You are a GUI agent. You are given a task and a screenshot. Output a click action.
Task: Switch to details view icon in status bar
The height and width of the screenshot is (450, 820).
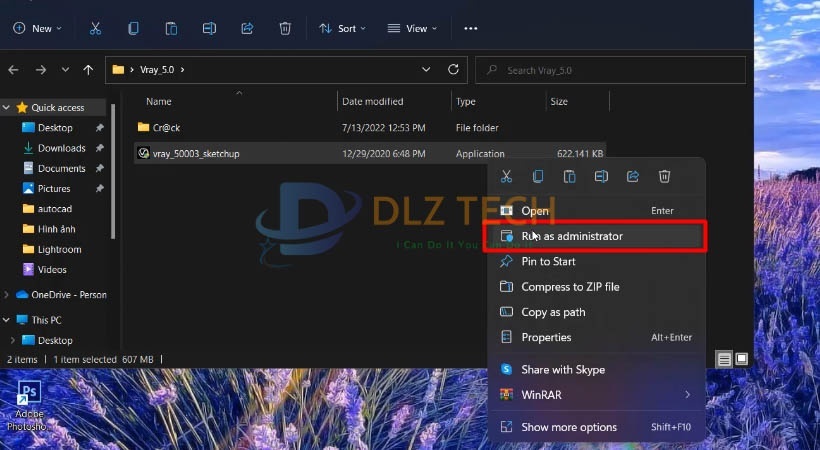point(724,359)
